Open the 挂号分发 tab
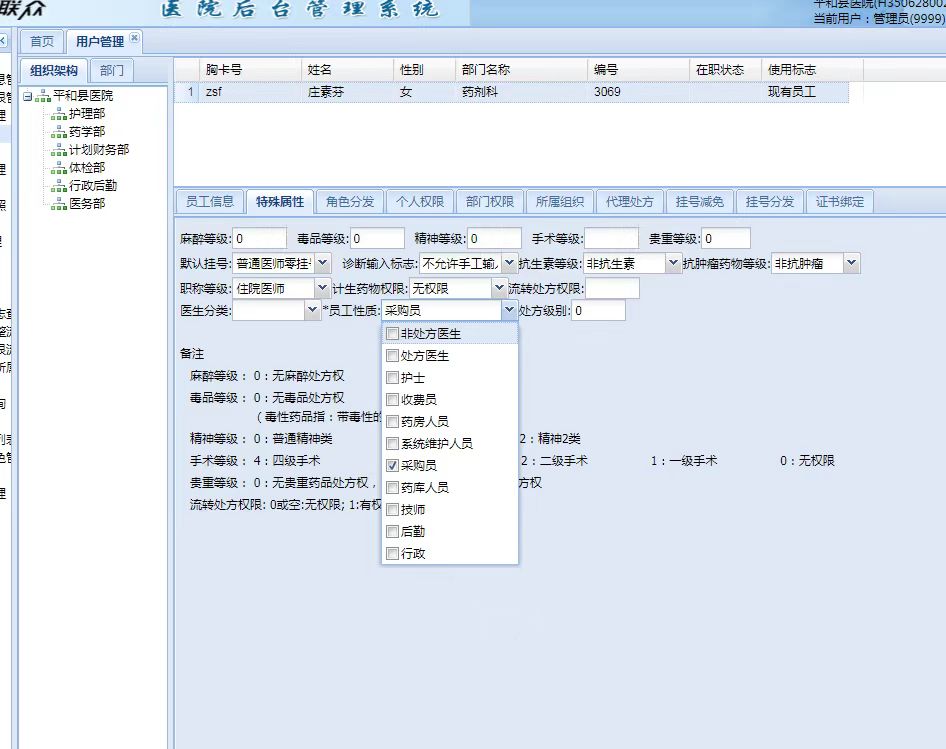Viewport: 946px width, 749px height. pos(770,202)
